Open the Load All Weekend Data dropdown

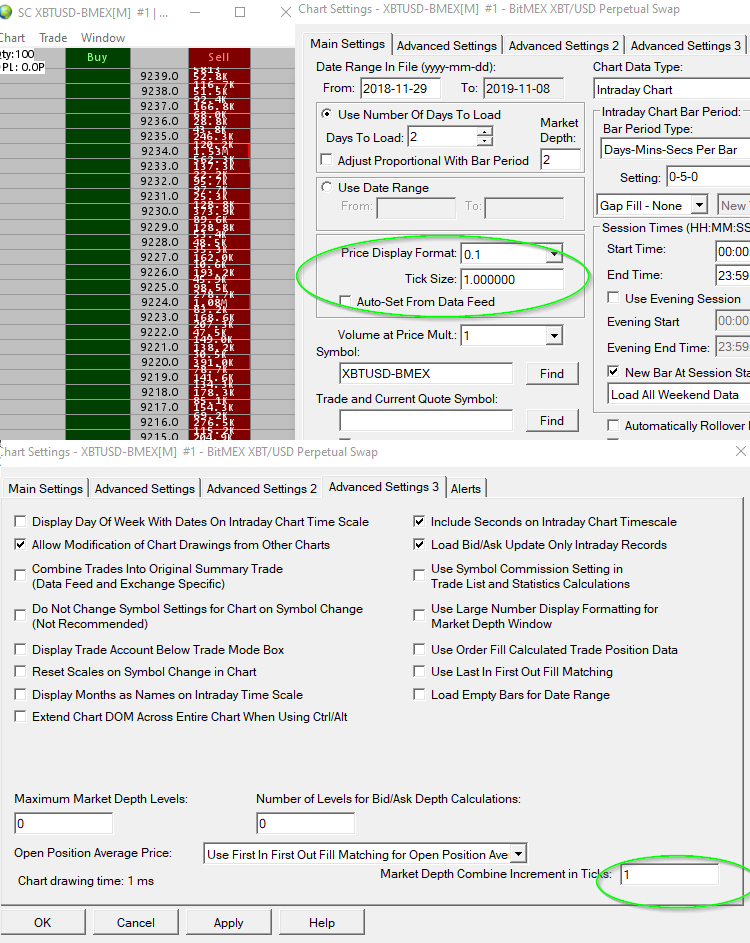(x=679, y=395)
